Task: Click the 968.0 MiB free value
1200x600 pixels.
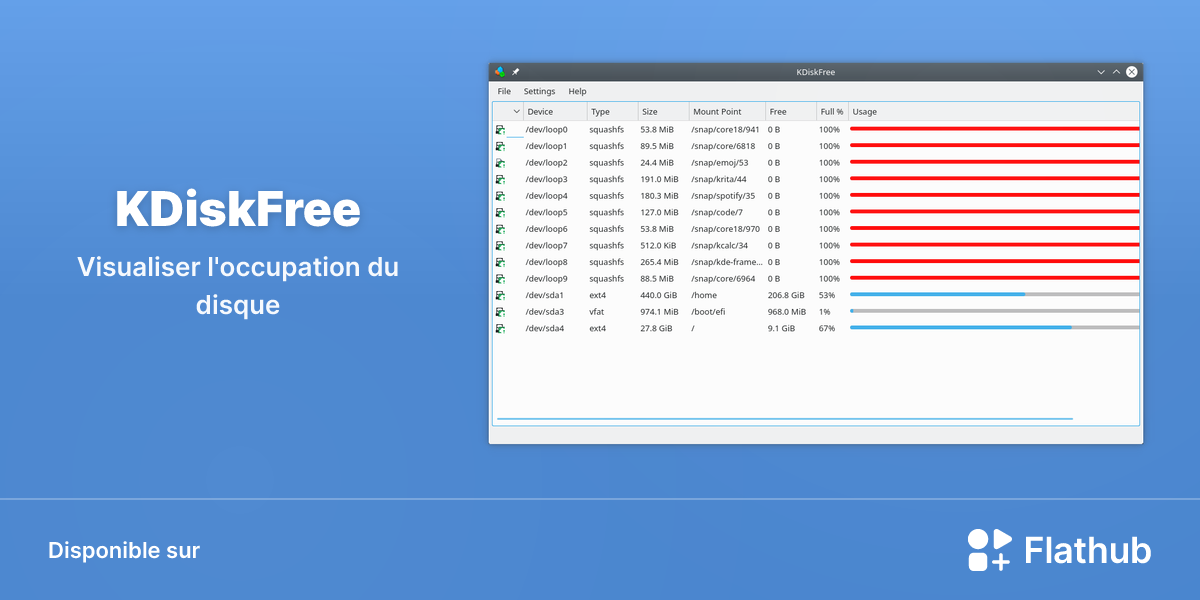Action: click(787, 312)
